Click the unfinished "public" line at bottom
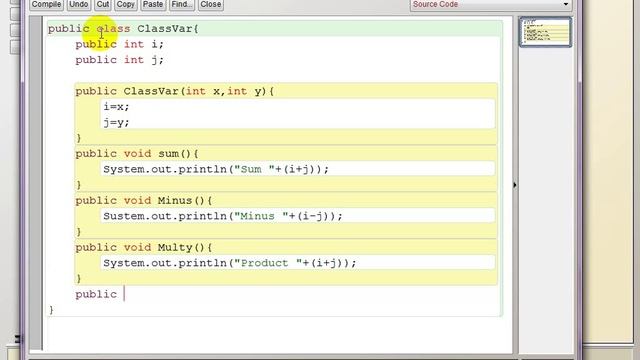This screenshot has height=360, width=640. tap(96, 294)
